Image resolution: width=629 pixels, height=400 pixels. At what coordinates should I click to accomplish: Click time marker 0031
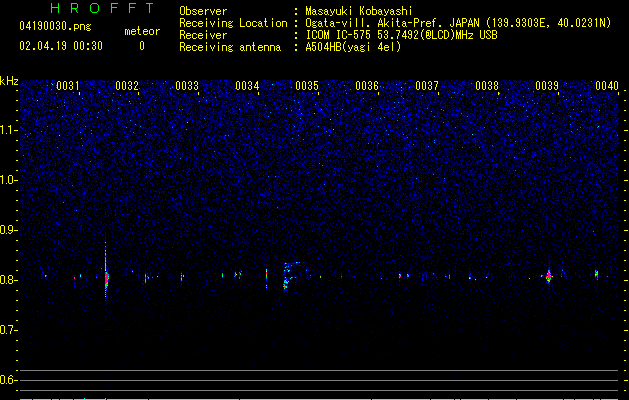point(68,86)
